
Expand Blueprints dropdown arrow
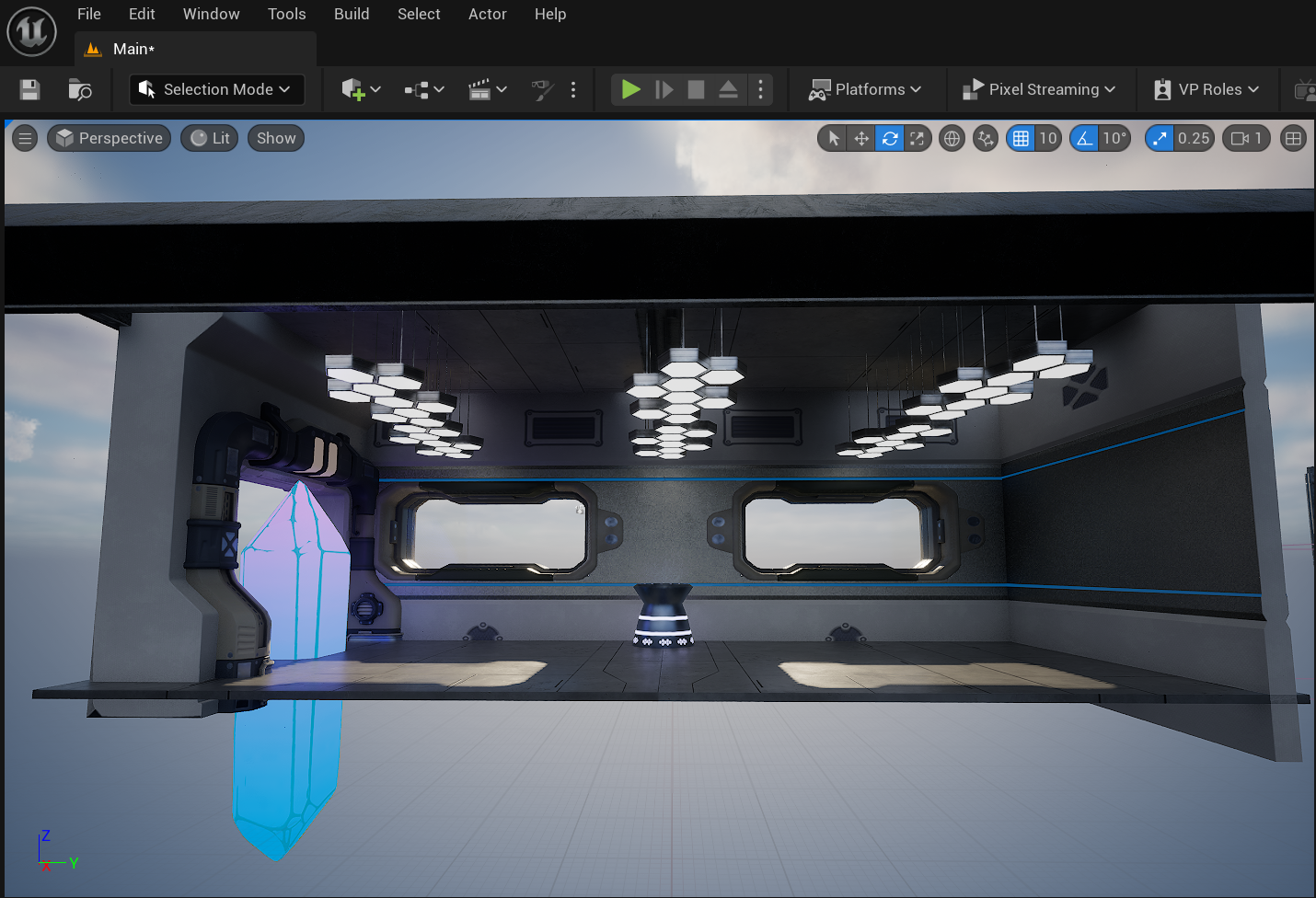point(439,89)
